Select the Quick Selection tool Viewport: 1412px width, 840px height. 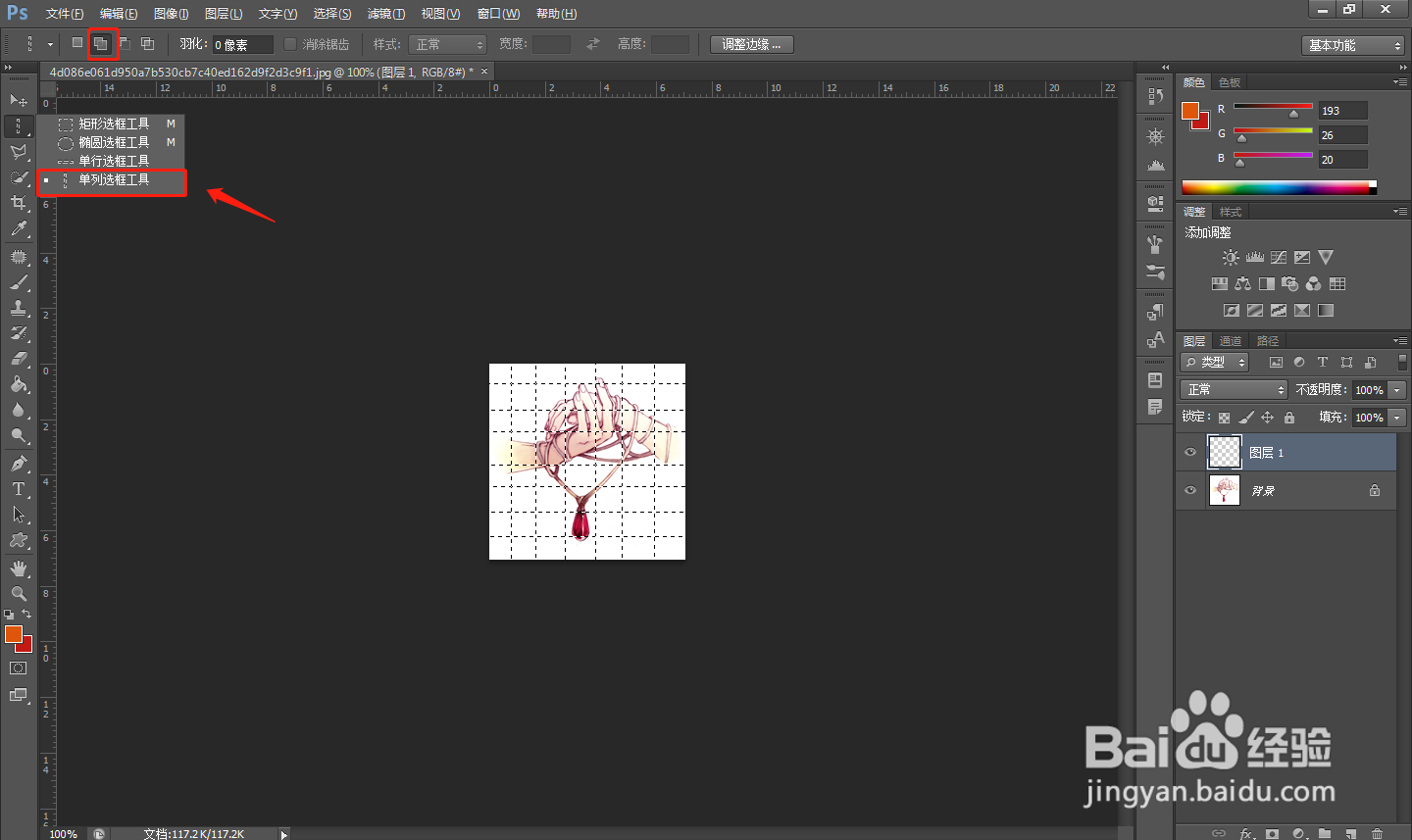click(x=18, y=177)
